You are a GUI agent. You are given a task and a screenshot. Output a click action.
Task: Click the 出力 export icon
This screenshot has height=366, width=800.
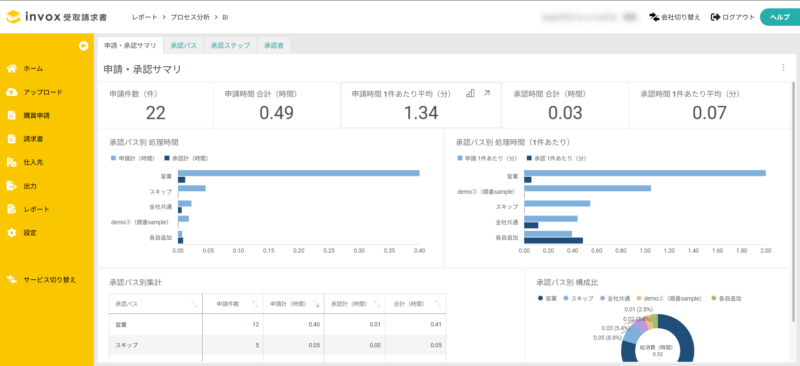click(12, 186)
